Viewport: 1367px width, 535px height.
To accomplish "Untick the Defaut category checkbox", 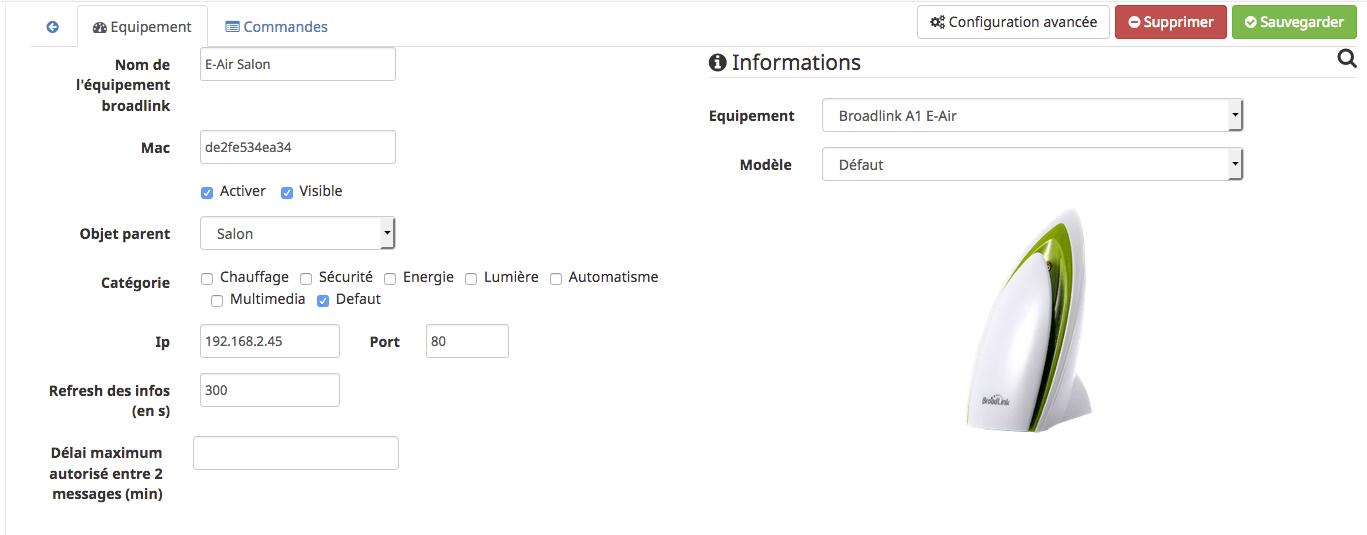I will [x=323, y=300].
